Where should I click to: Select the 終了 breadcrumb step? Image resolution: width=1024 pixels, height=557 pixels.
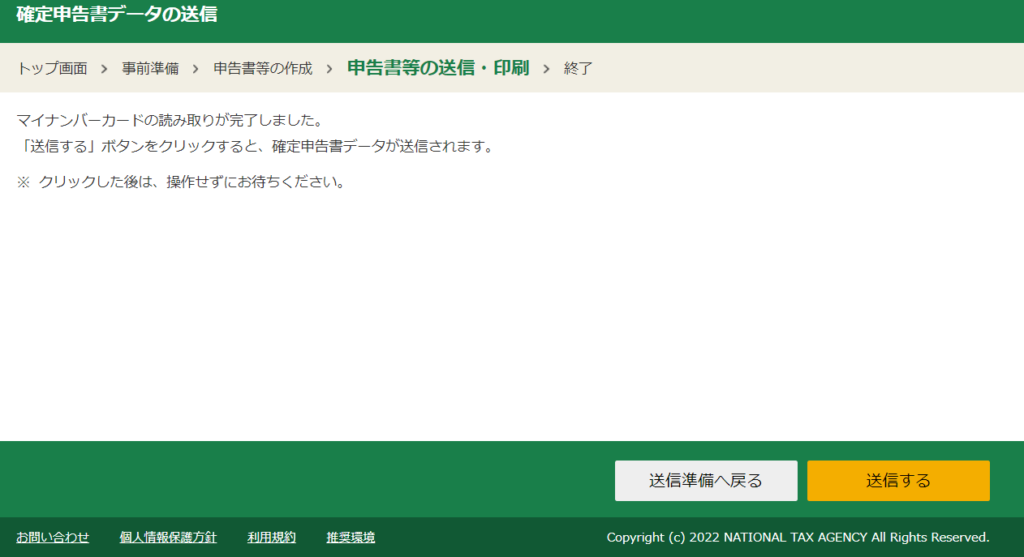[x=578, y=69]
